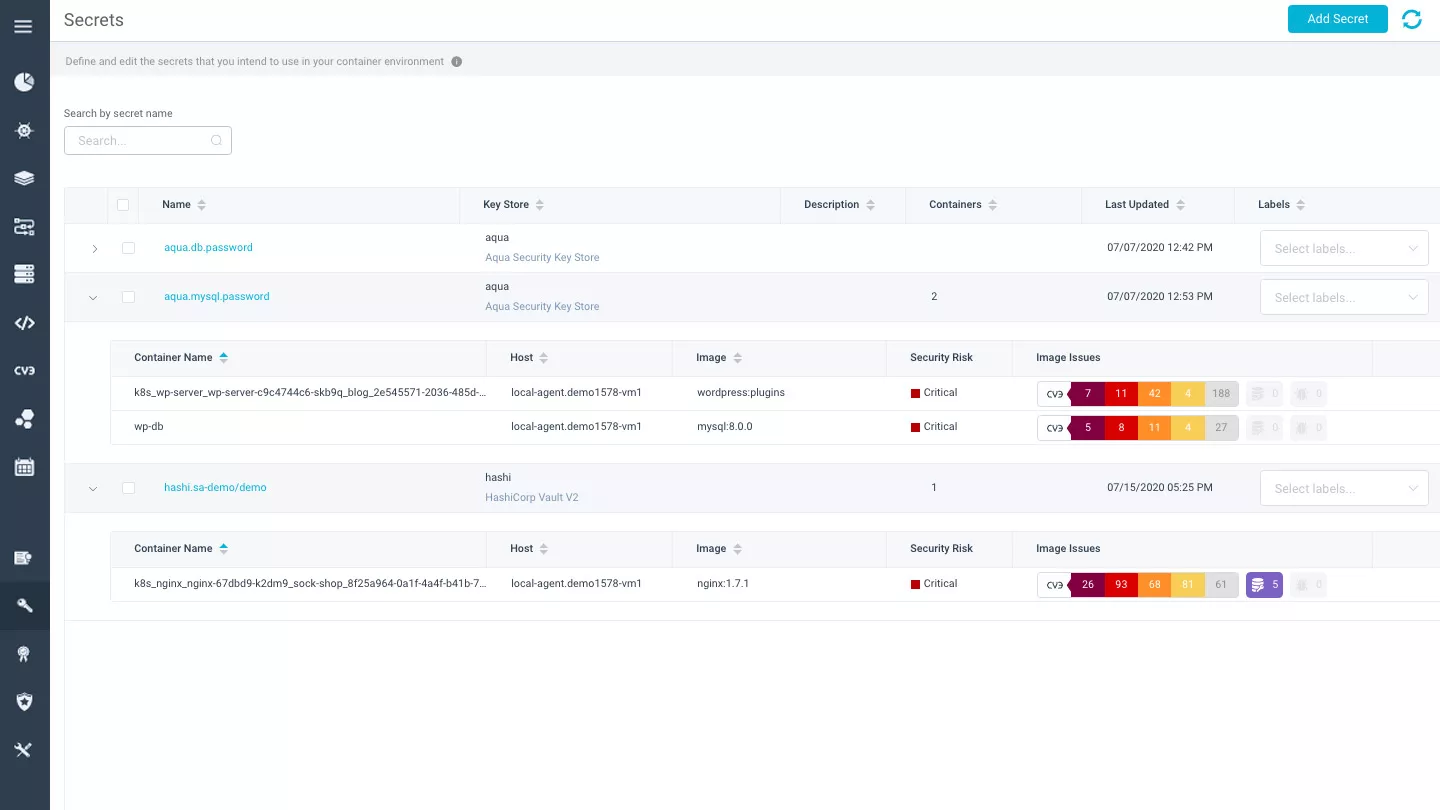Click the wordpress:plugins image cell
1440x810 pixels.
point(741,393)
